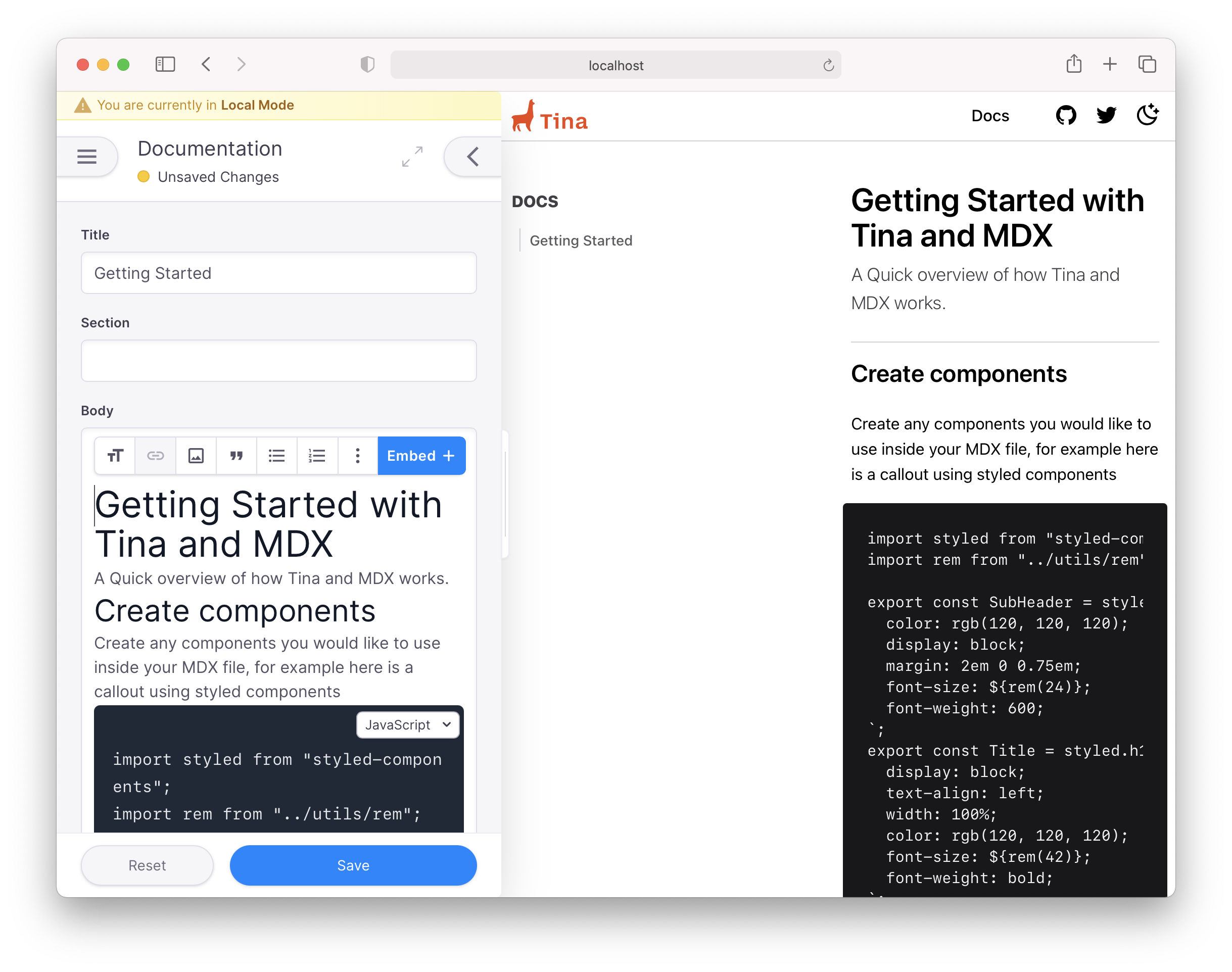
Task: Toggle the Safari sidebar
Action: tap(165, 64)
